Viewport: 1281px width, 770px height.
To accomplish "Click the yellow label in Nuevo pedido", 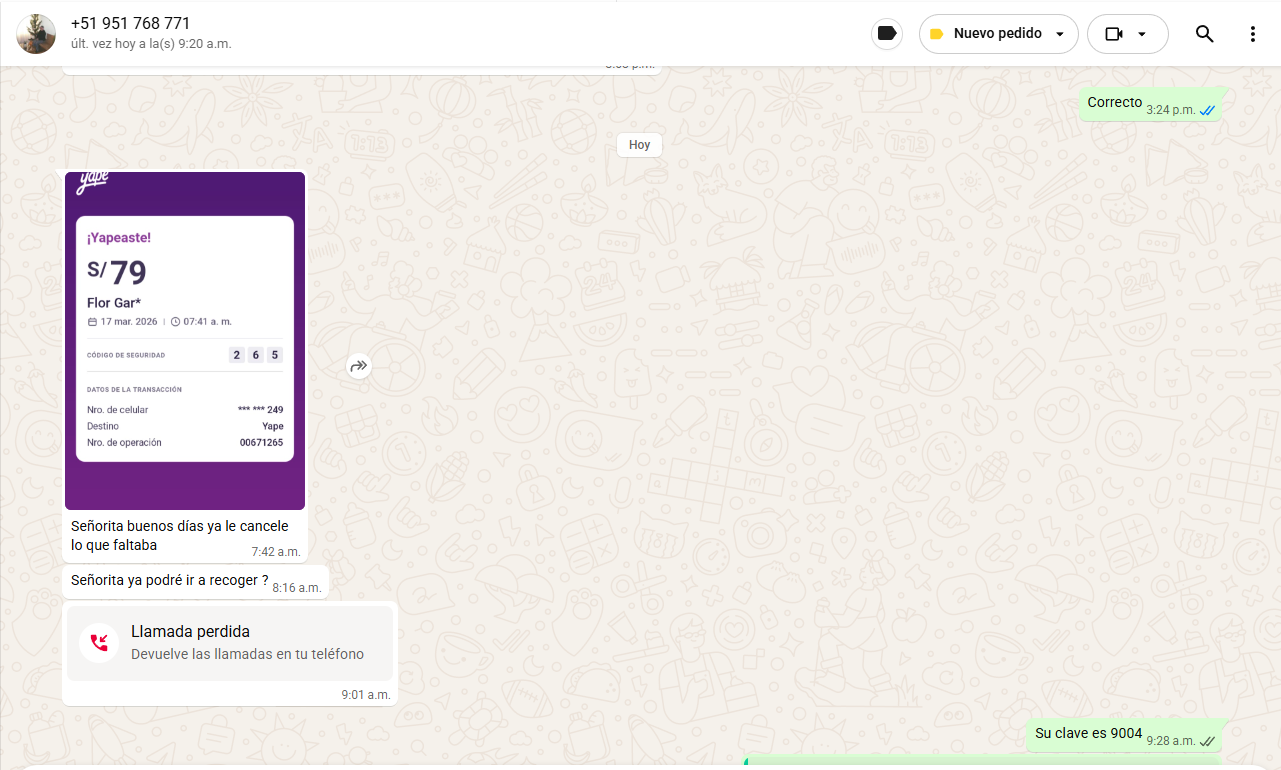I will (x=936, y=34).
